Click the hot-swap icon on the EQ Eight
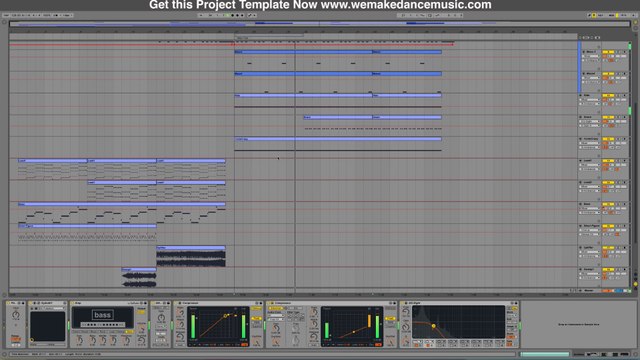 pos(512,303)
